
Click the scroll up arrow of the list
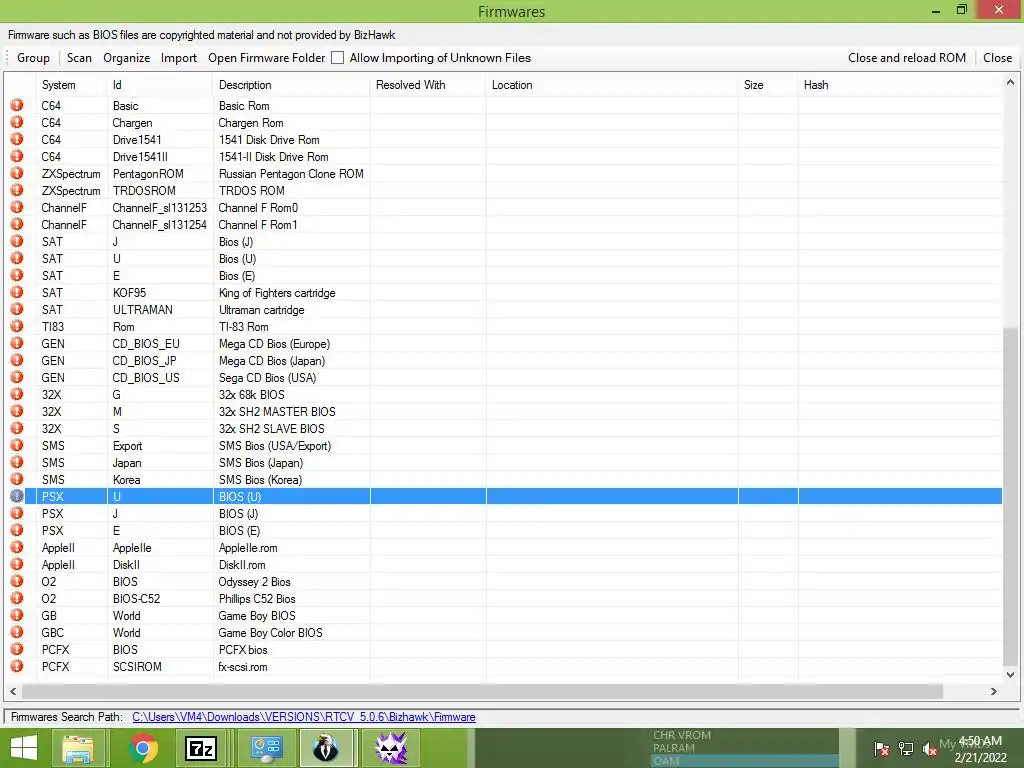pyautogui.click(x=1010, y=82)
